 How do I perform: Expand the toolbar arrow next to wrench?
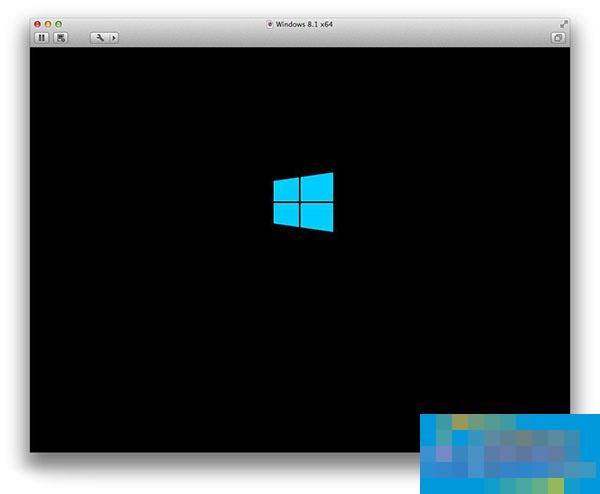point(114,37)
